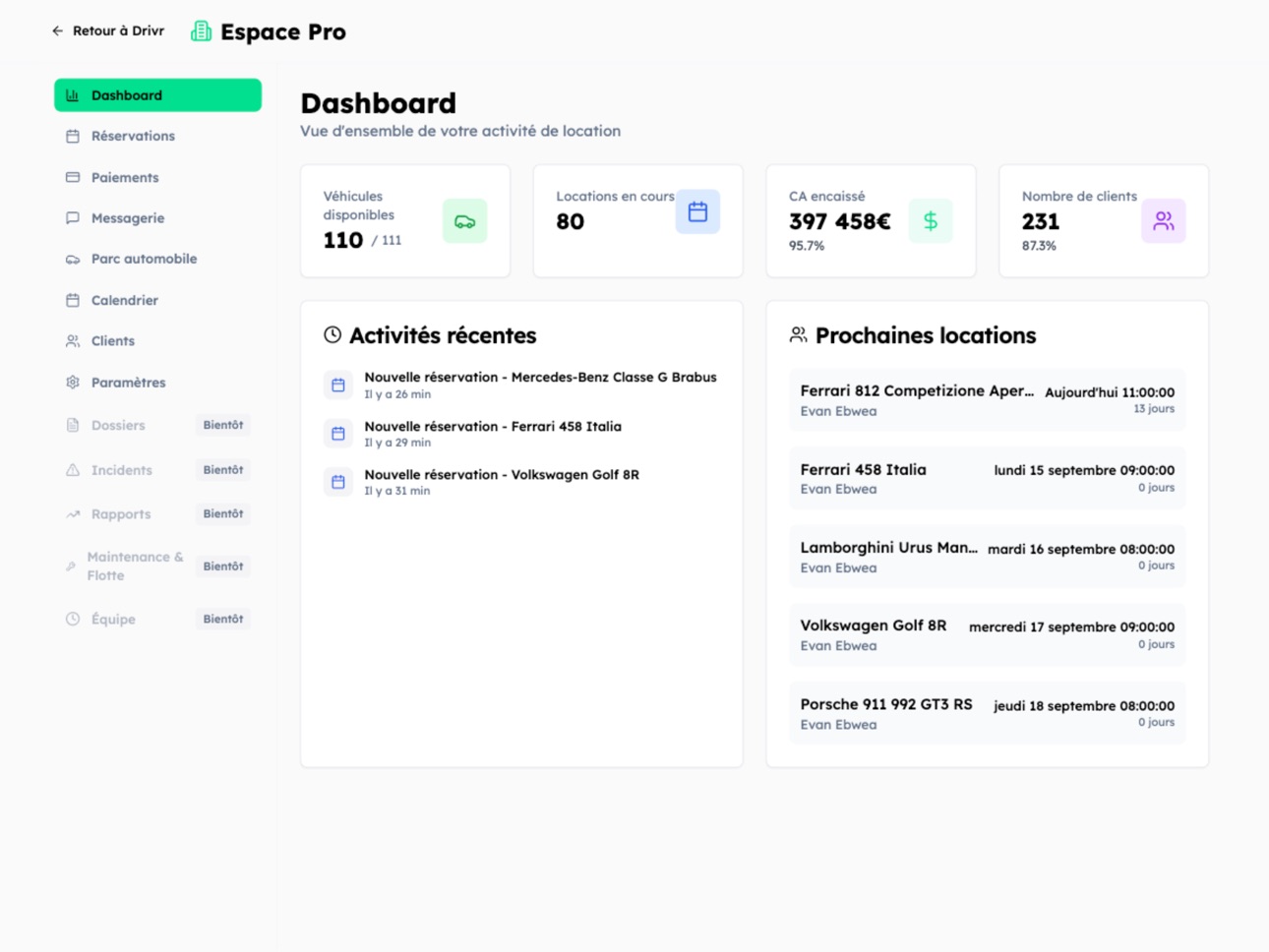1269x952 pixels.
Task: Click Aujourd'hui 11:00:00 date text
Action: point(1110,392)
